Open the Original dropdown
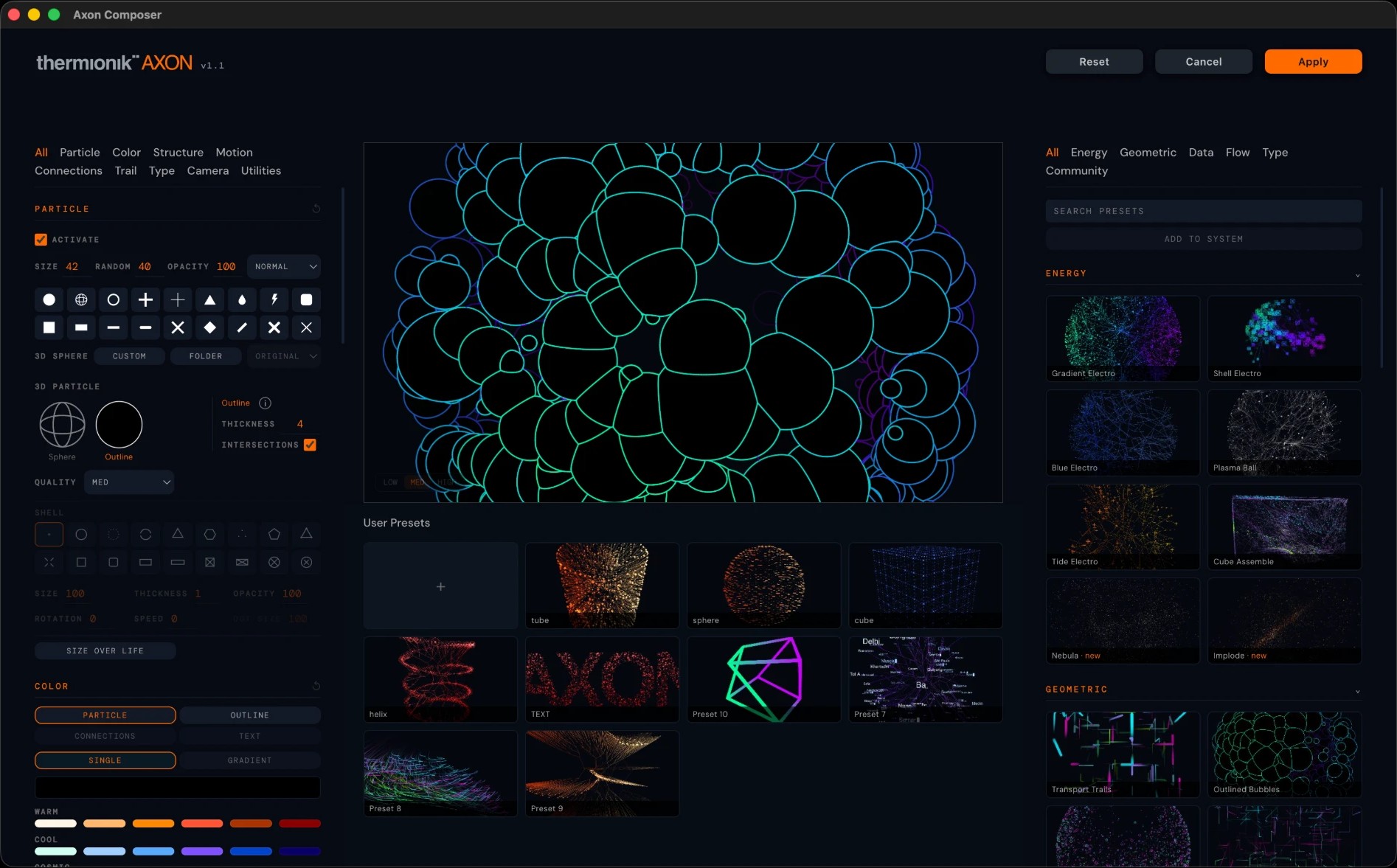 (284, 356)
